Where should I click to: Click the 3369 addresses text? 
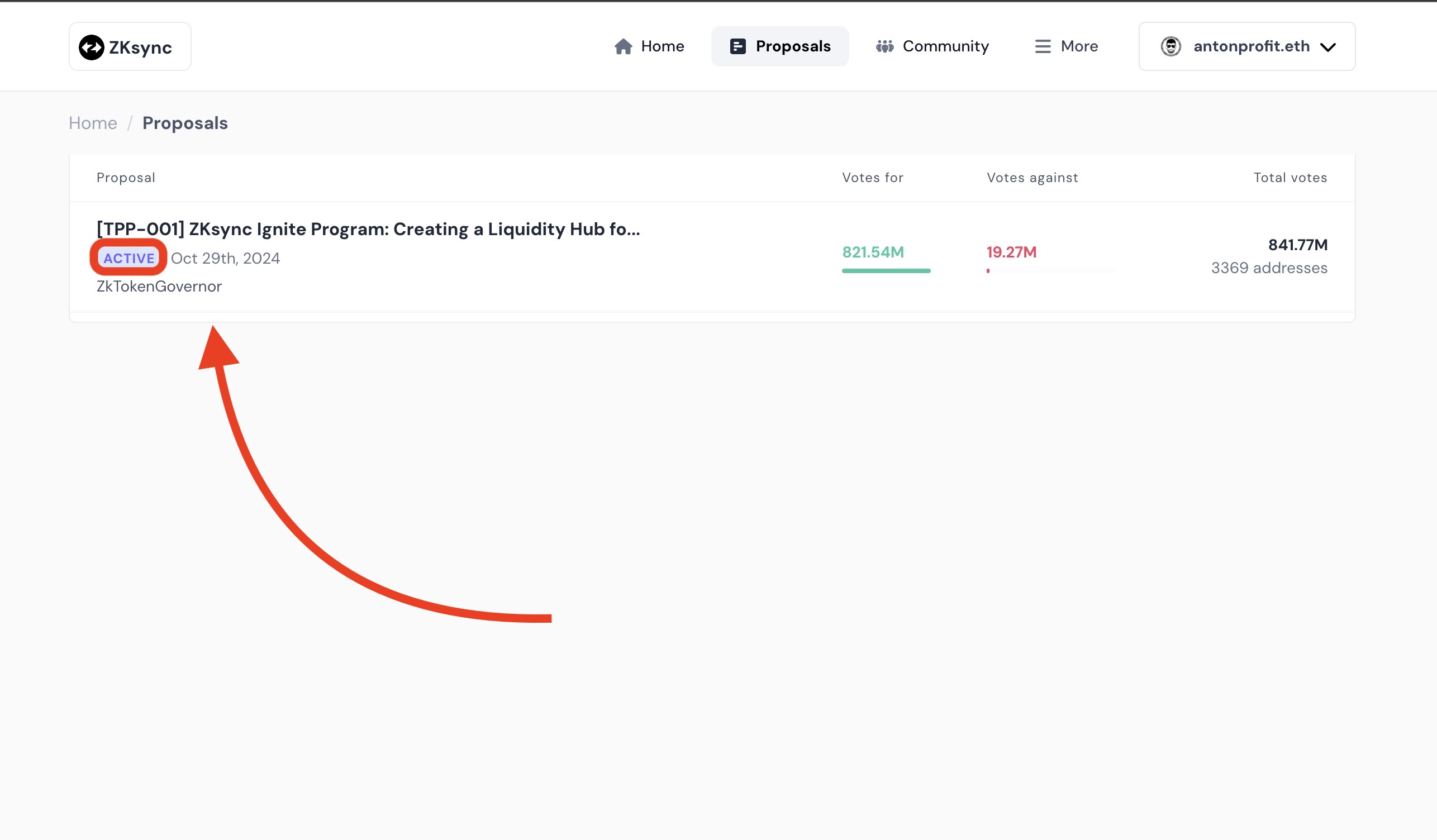(1269, 268)
